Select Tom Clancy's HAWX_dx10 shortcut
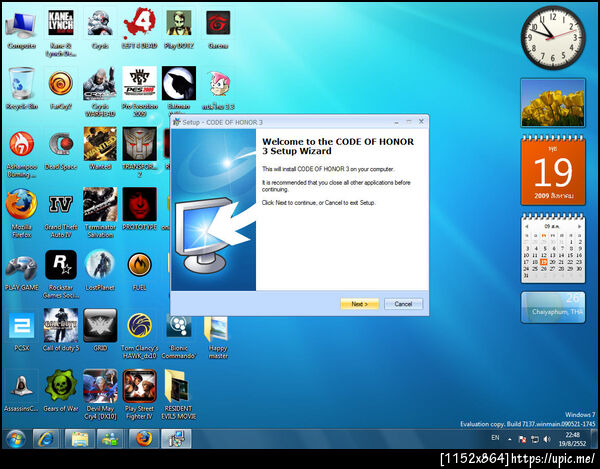 click(140, 335)
